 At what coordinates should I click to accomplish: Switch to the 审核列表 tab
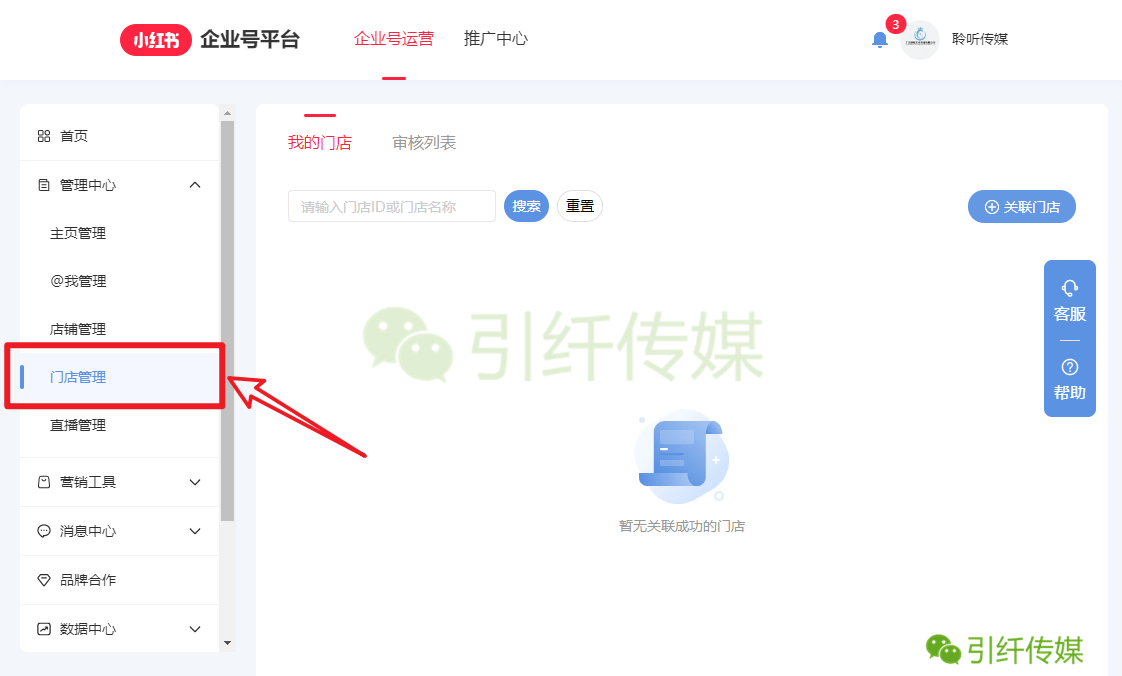pyautogui.click(x=424, y=143)
